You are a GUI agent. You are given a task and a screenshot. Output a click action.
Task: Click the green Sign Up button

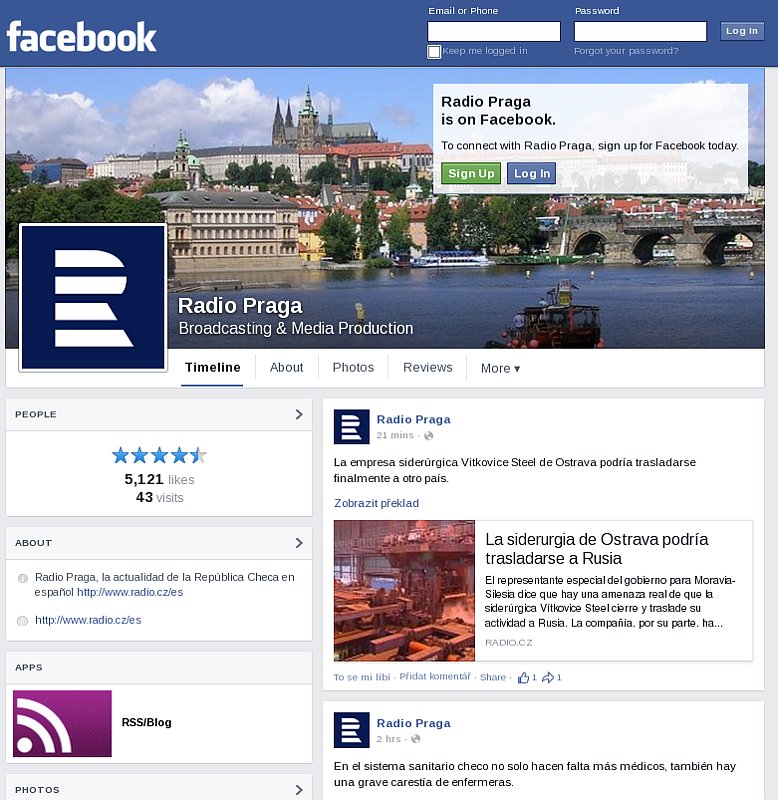point(471,174)
